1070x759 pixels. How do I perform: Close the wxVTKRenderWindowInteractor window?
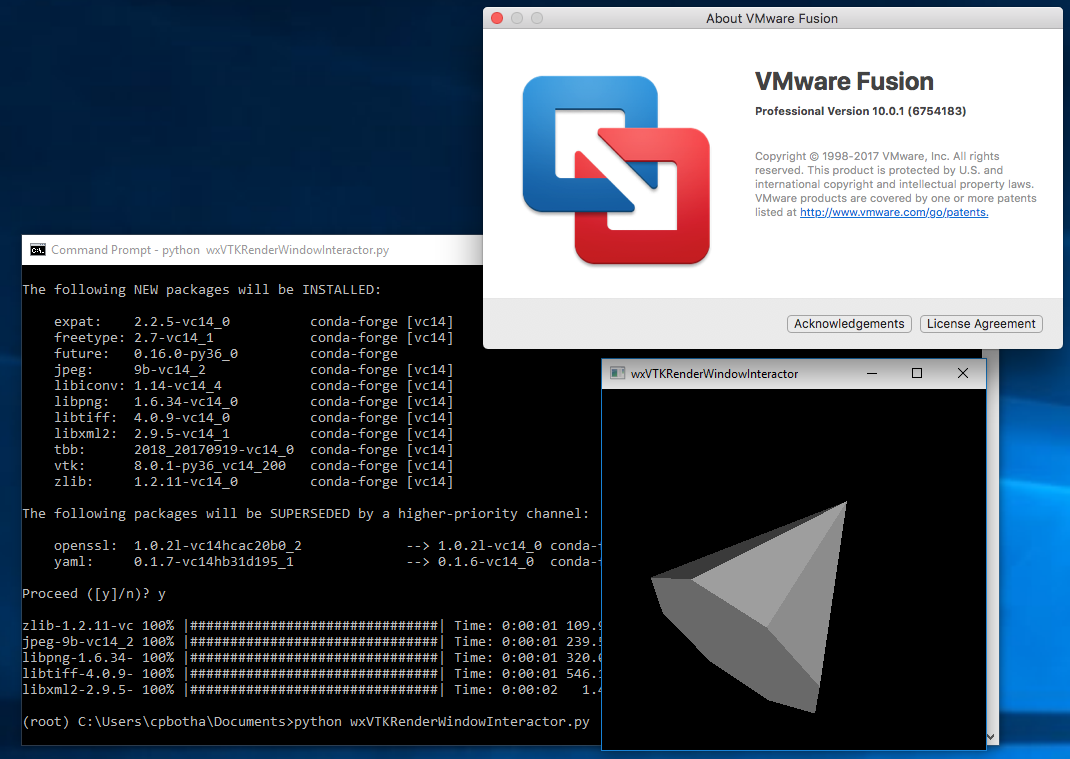(963, 373)
